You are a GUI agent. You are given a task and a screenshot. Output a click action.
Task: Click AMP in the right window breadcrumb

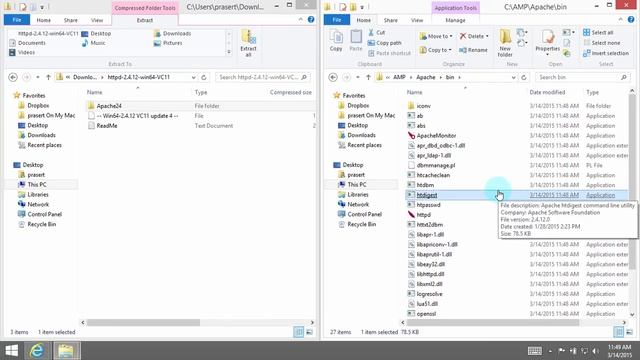[399, 77]
